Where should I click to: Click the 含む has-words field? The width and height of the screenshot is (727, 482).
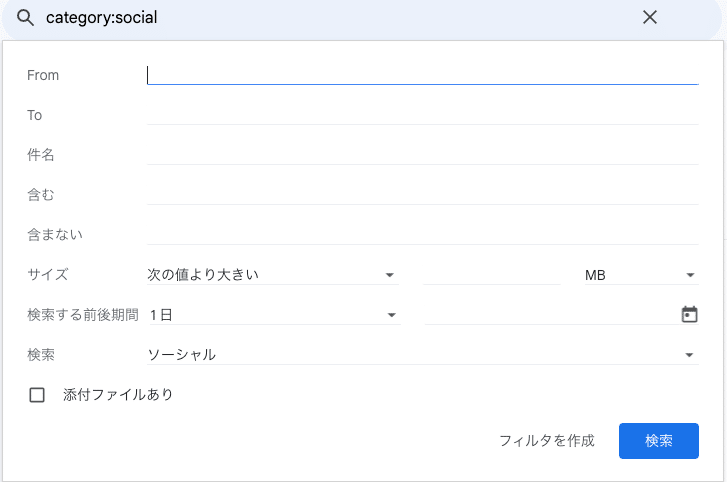[422, 195]
